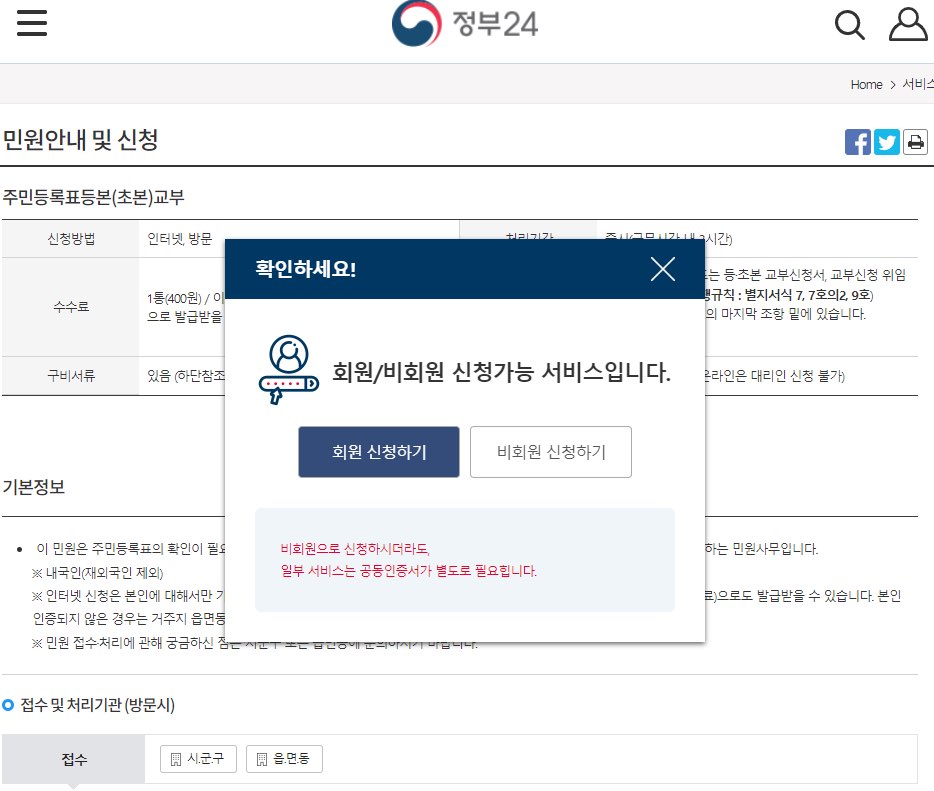
Task: Click the search magnifier icon
Action: click(x=849, y=25)
